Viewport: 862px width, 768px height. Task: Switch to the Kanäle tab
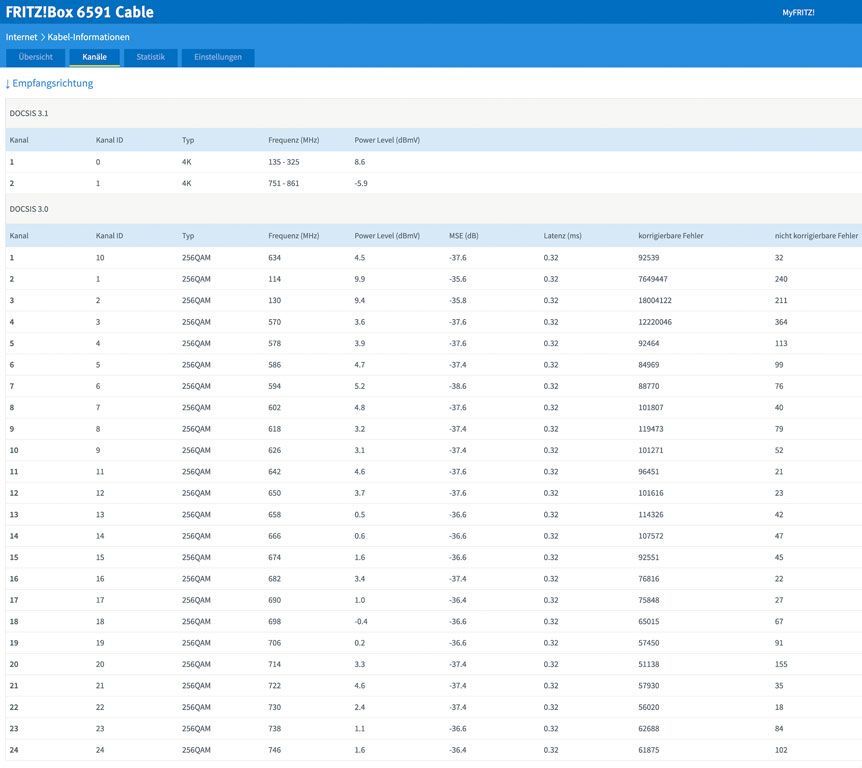pyautogui.click(x=95, y=57)
